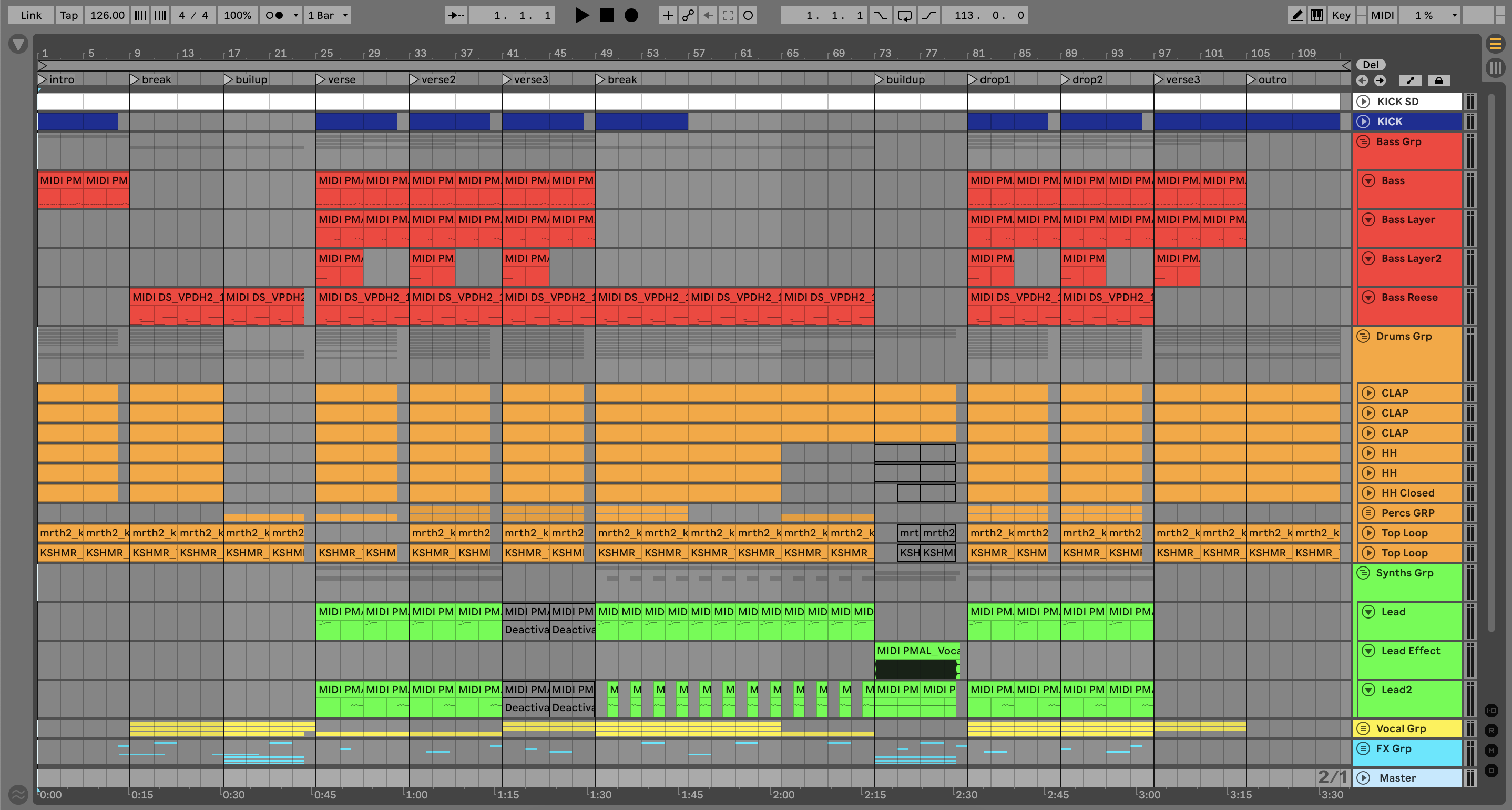
Task: Click the Del locator button
Action: 1371,65
